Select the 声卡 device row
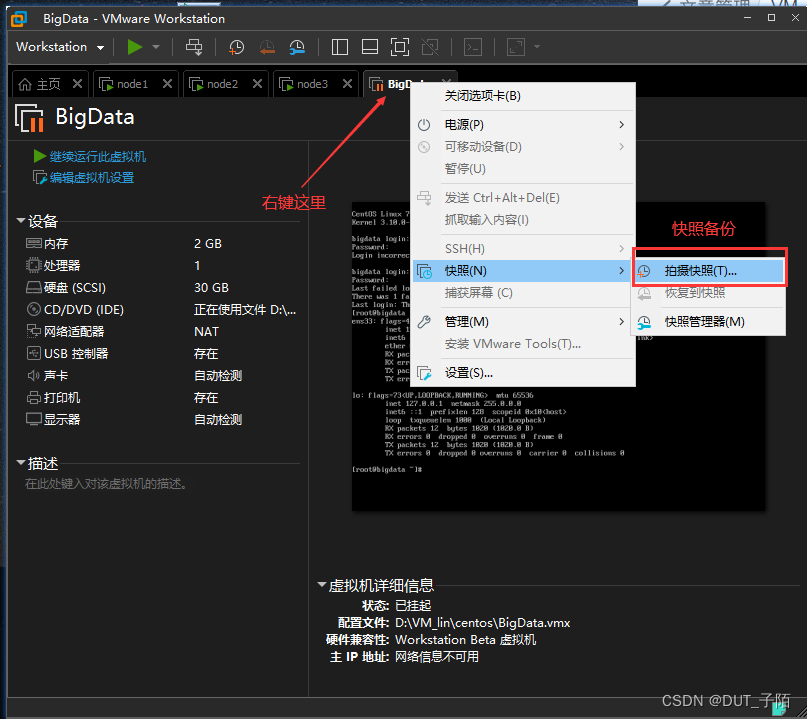This screenshot has height=719, width=807. tap(161, 376)
